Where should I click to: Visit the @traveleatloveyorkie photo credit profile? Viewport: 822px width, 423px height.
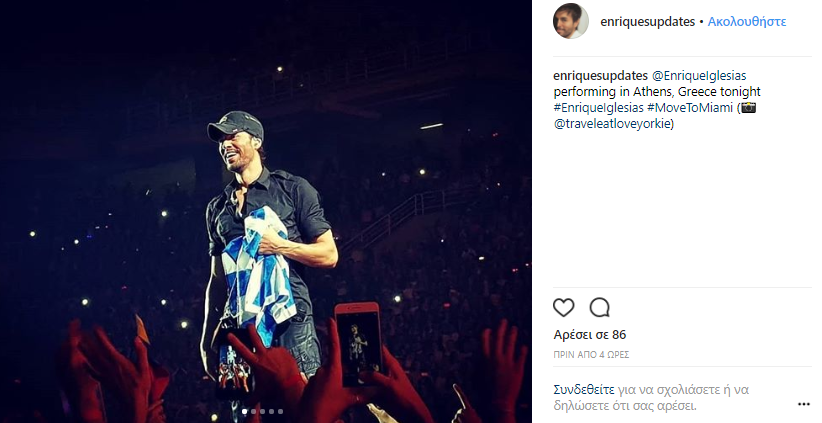point(613,124)
